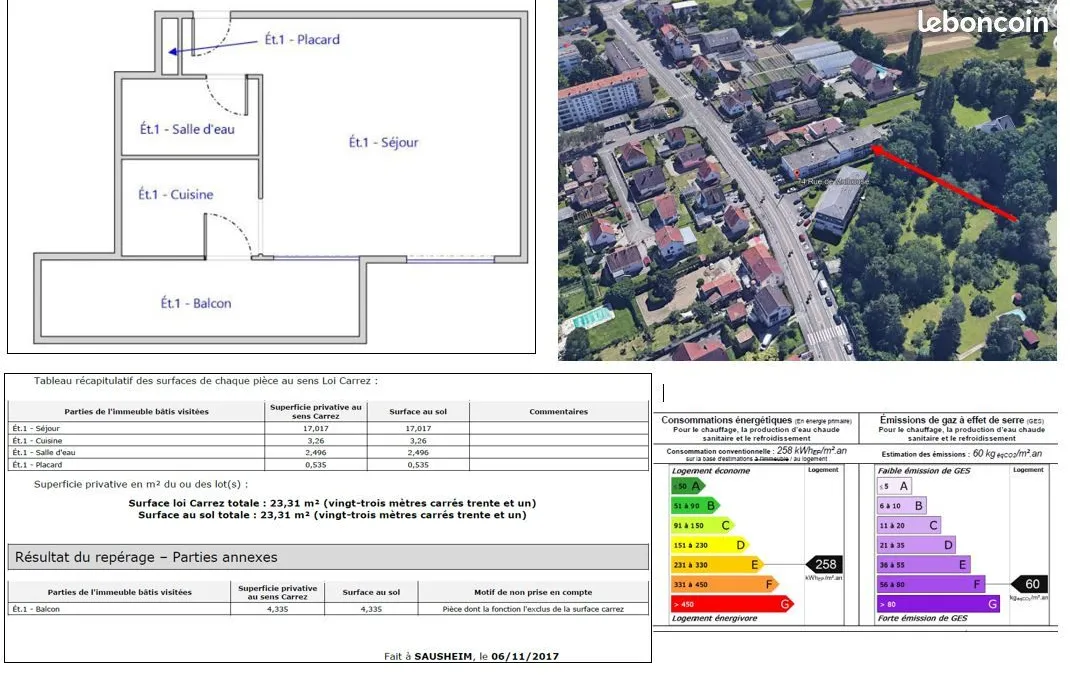Select "Pièce dont la fonction l'exclus de la surface carrez"
Screen dimensions: 1070x675
pyautogui.click(x=533, y=609)
